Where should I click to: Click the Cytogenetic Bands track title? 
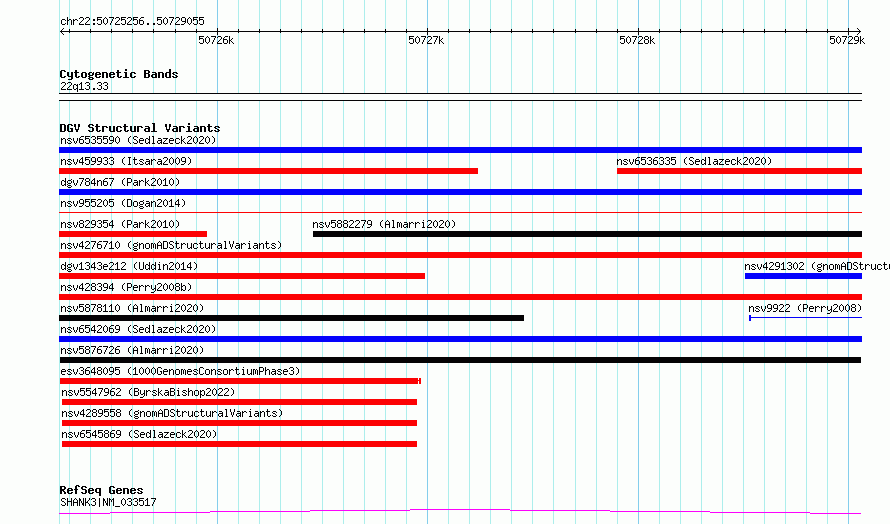pos(119,74)
